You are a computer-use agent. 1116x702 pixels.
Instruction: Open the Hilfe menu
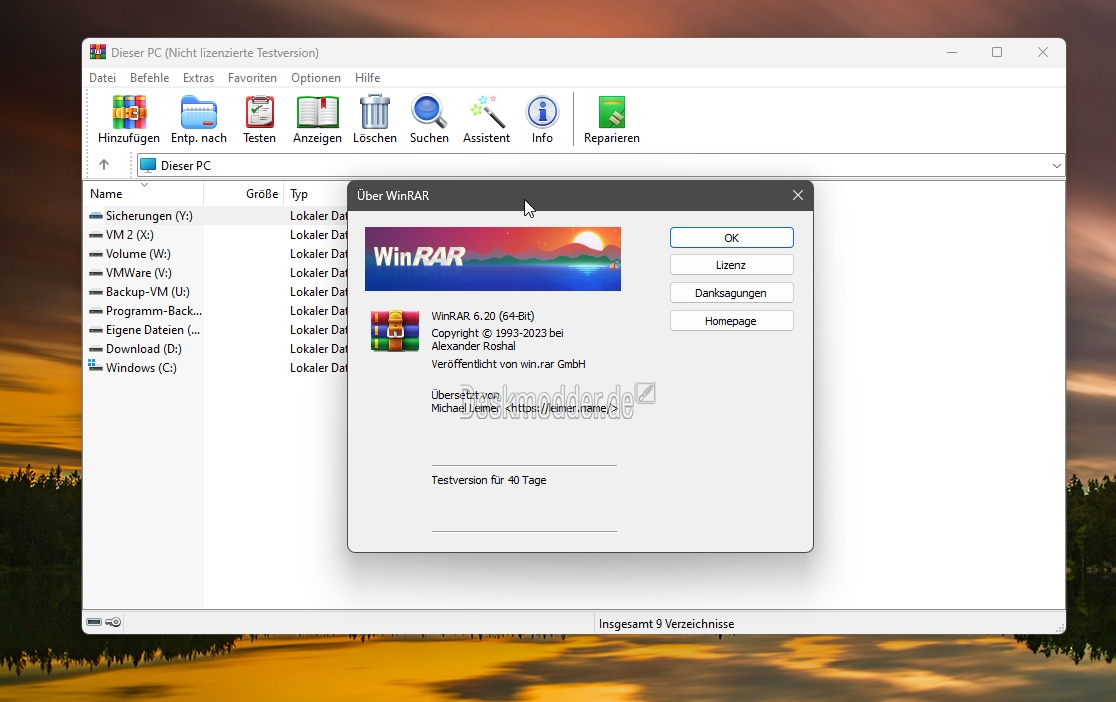coord(367,78)
